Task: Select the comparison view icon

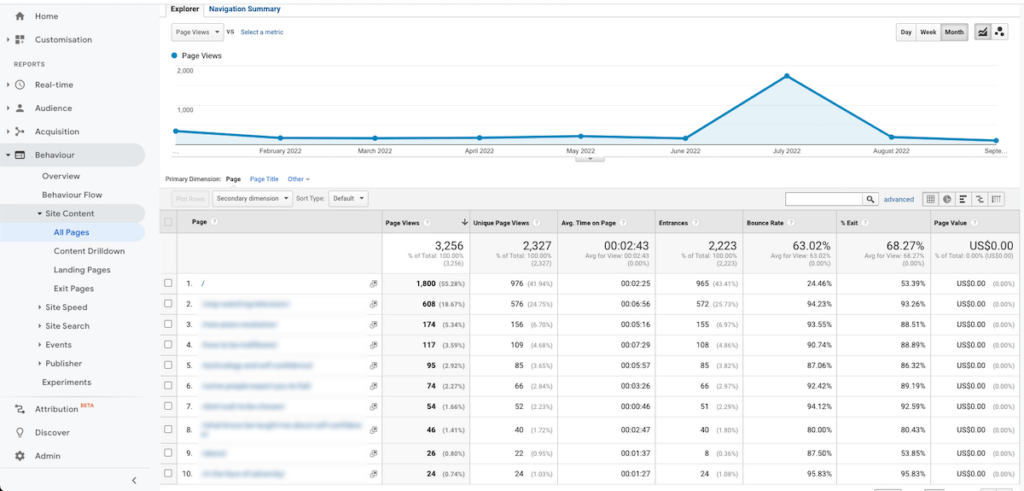Action: pos(980,199)
